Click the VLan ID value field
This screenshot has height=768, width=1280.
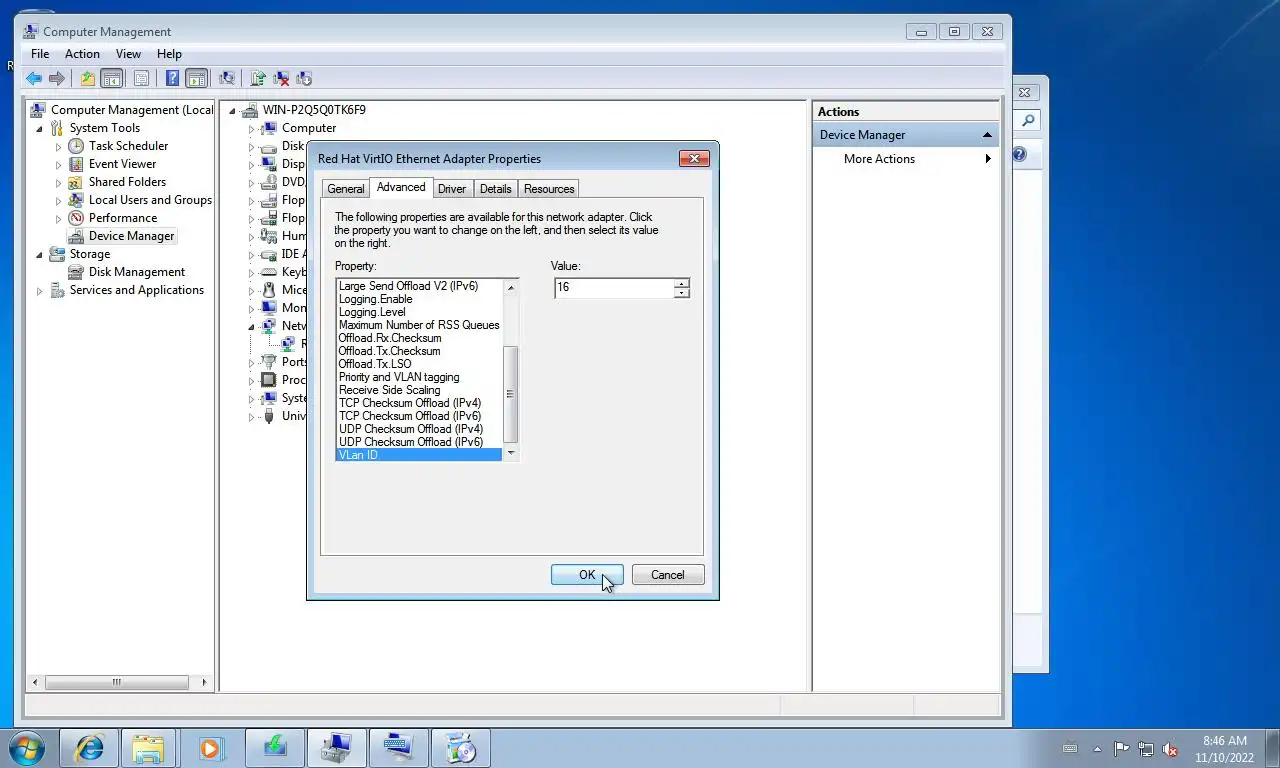point(614,287)
